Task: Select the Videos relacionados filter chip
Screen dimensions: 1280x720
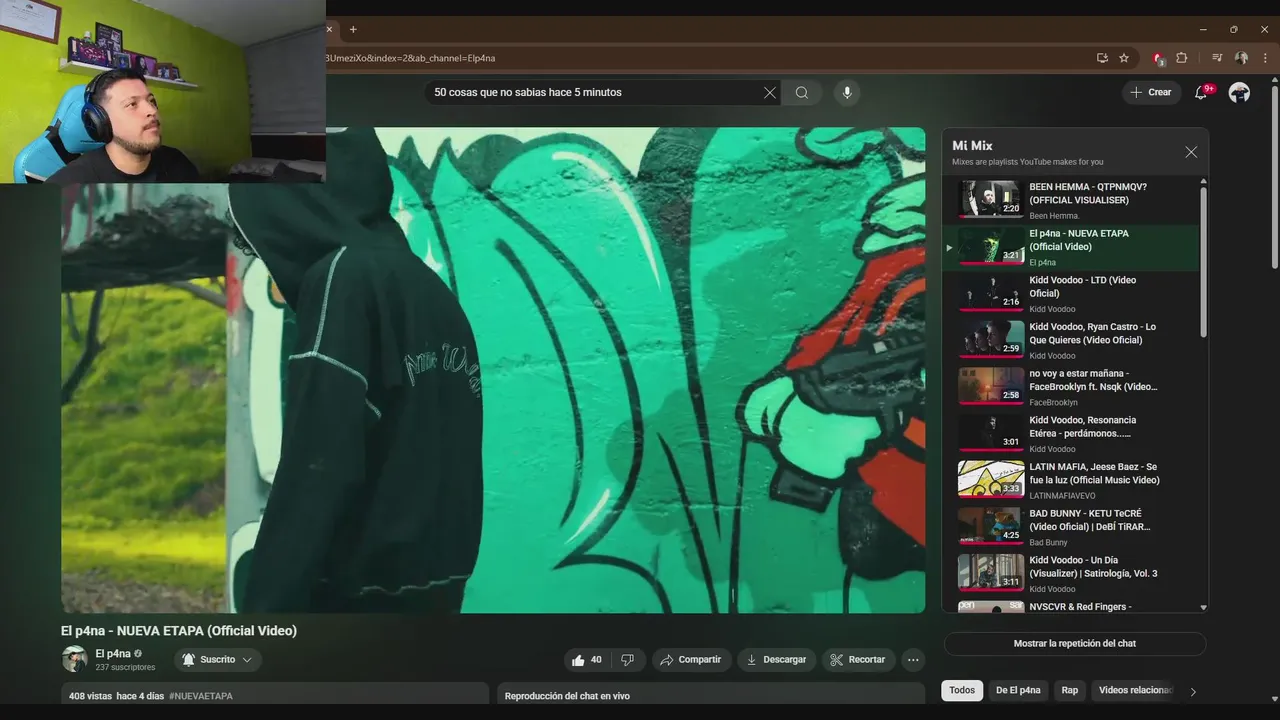Action: click(1134, 690)
